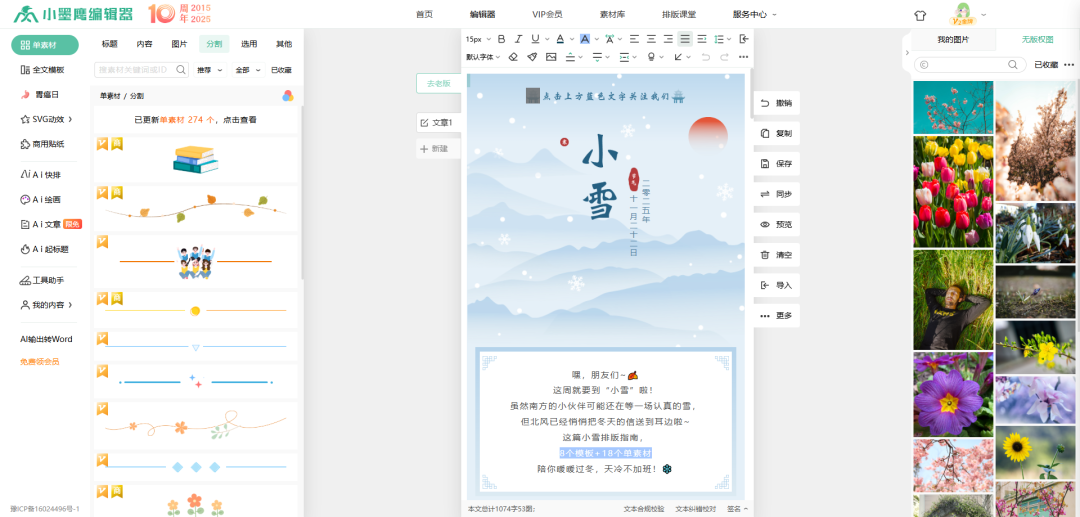Open 排版课堂 in the top navigation
The image size is (1080, 517).
coord(678,14)
